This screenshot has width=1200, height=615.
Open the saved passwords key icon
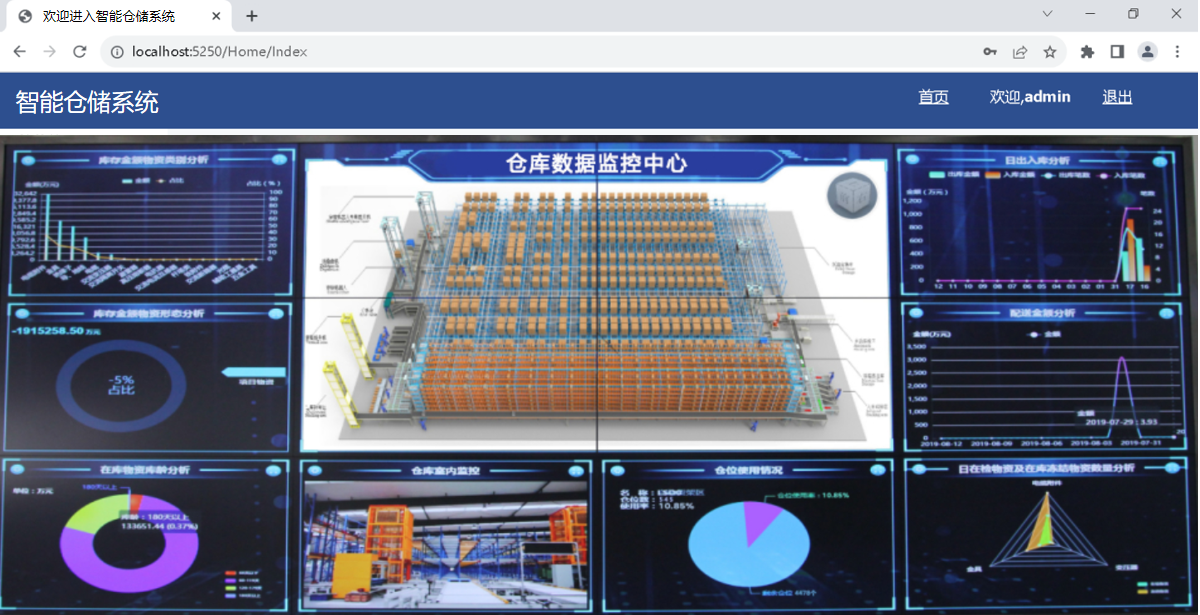pos(989,52)
